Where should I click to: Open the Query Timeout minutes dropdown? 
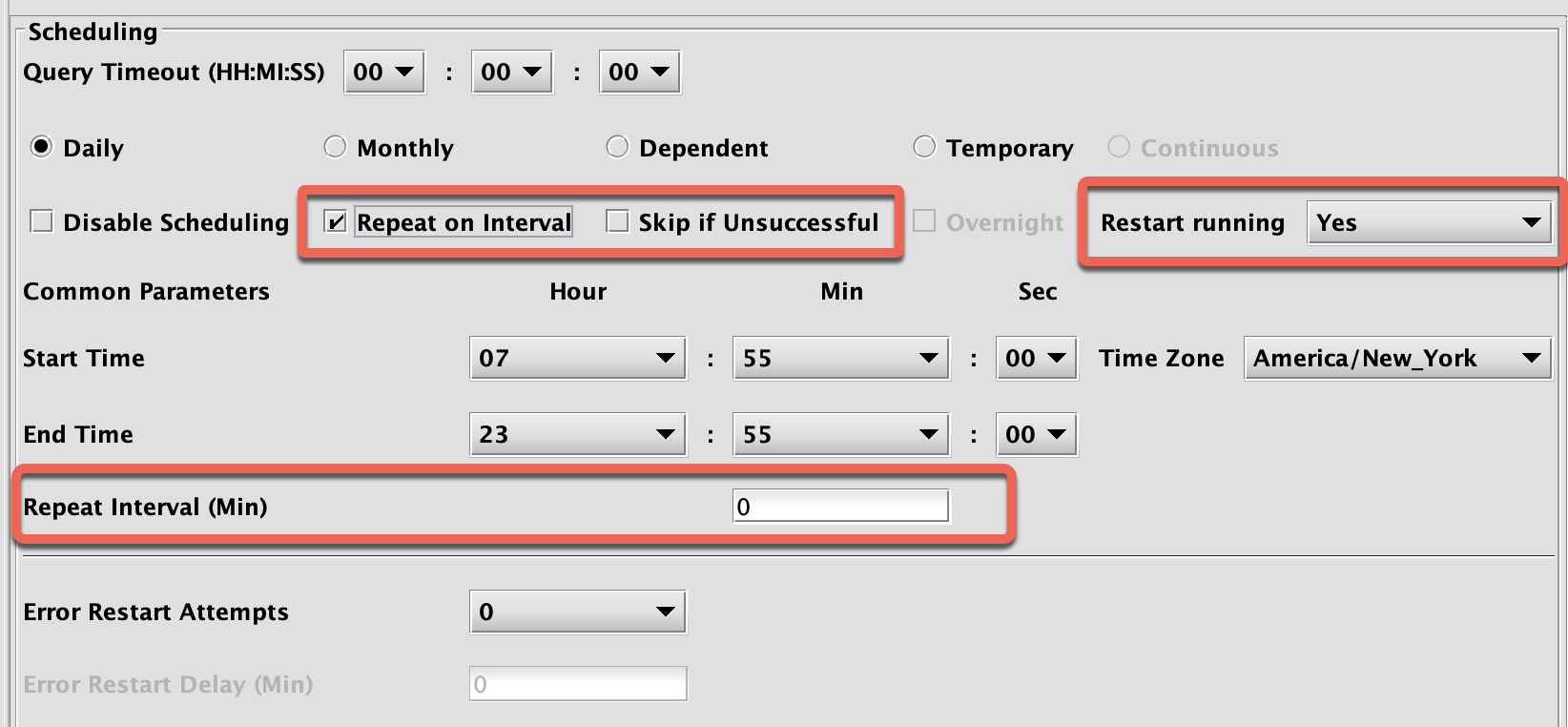(511, 72)
